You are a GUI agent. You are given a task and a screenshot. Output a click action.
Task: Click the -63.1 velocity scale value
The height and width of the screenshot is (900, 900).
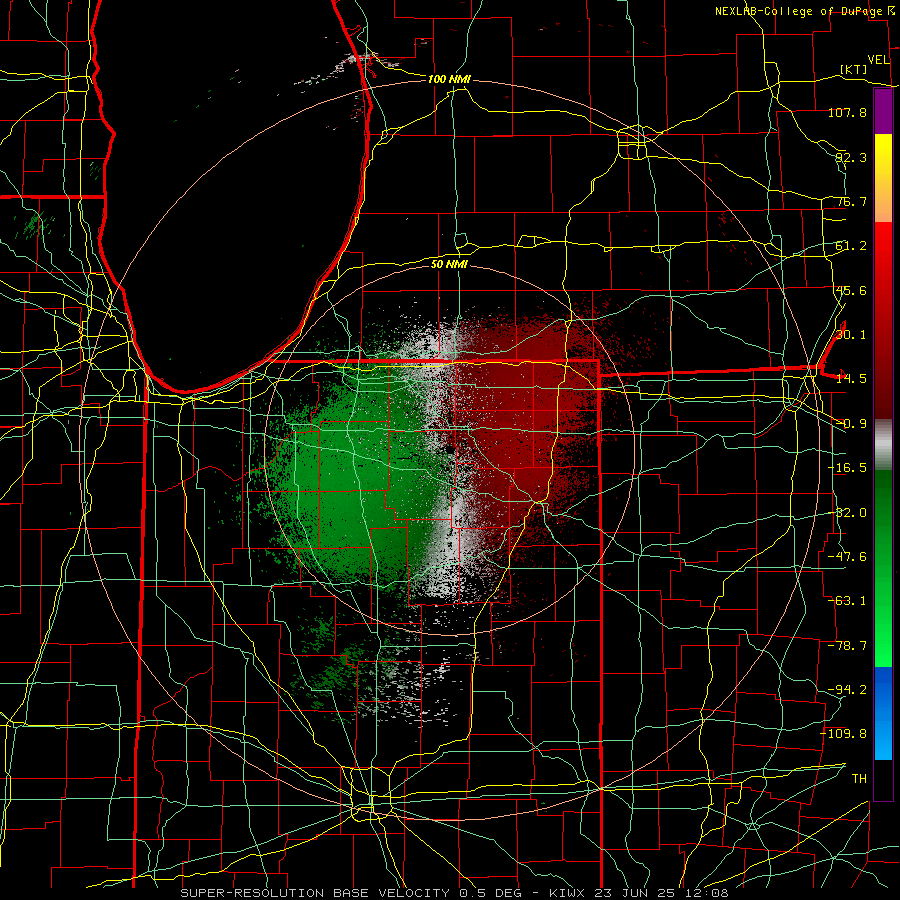[847, 601]
